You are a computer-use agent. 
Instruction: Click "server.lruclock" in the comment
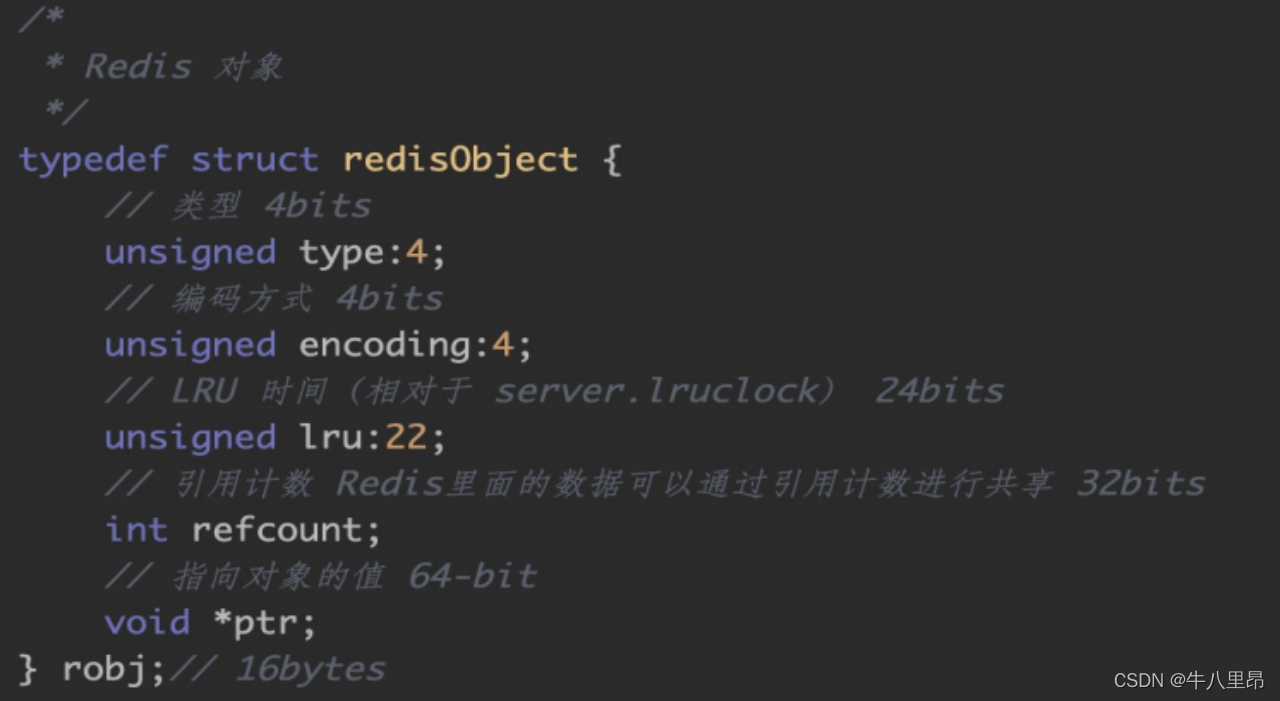(656, 391)
